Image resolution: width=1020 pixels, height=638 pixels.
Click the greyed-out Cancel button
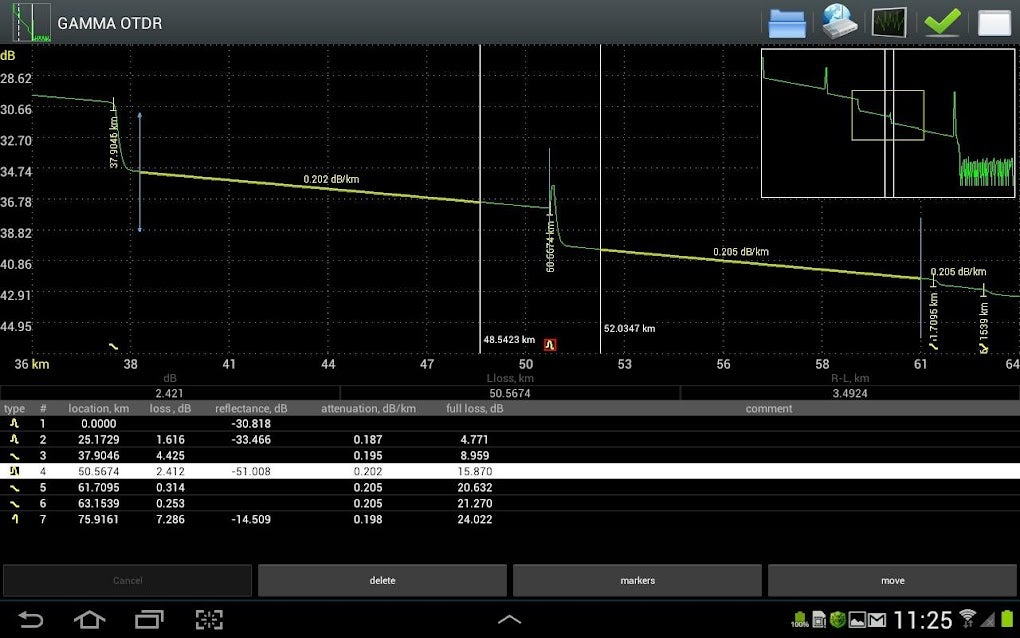coord(127,580)
